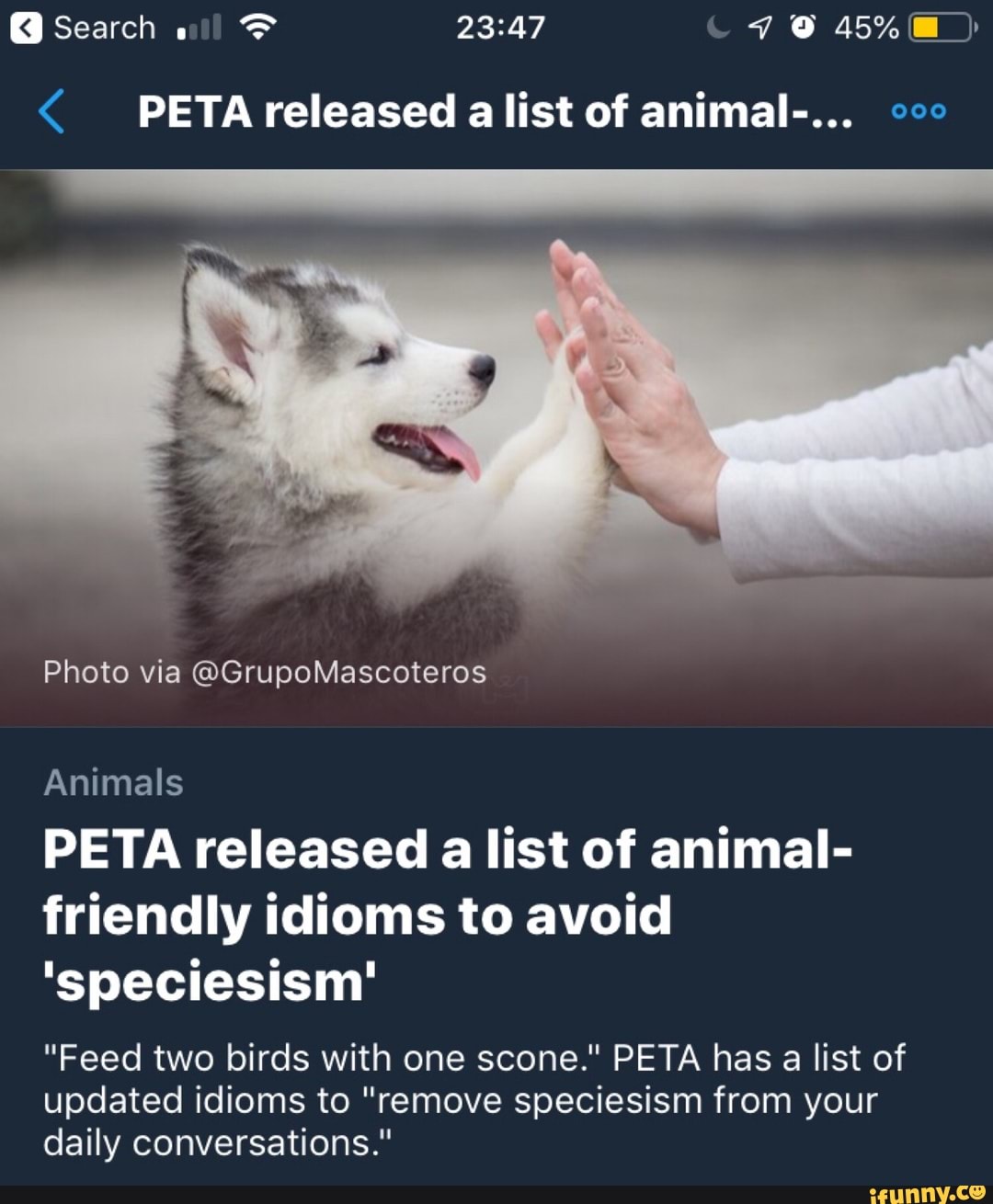Toggle Low Power Mode via battery indicator
Image resolution: width=993 pixels, height=1204 pixels.
pyautogui.click(x=940, y=27)
